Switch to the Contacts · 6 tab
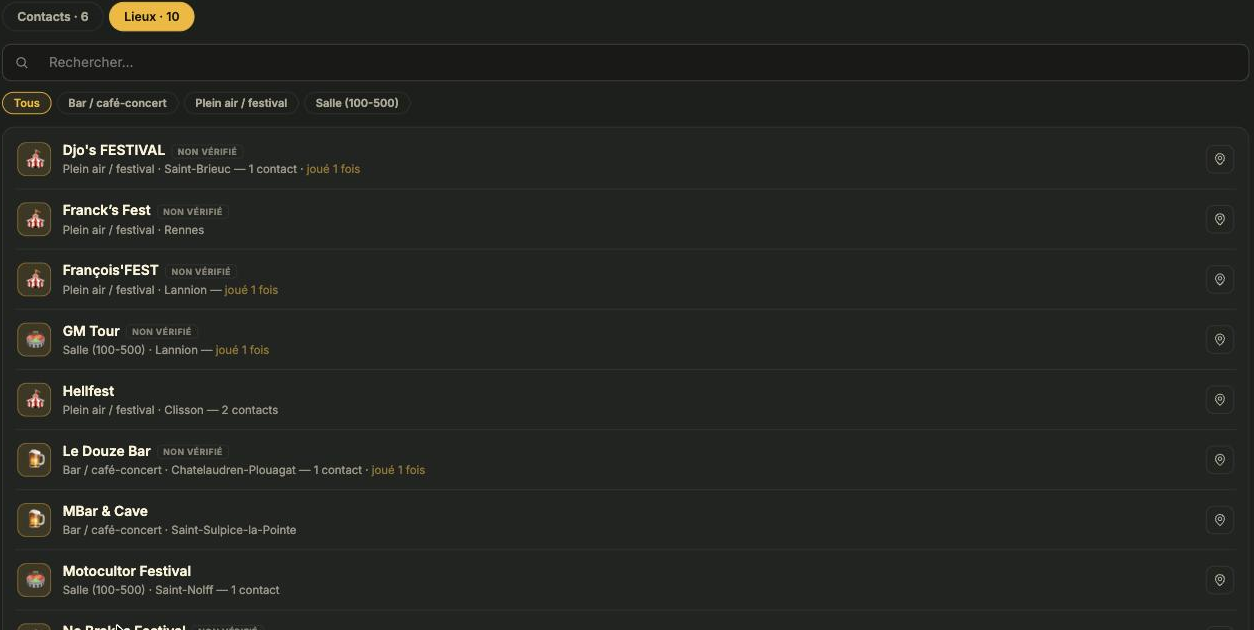This screenshot has width=1254, height=630. click(53, 17)
